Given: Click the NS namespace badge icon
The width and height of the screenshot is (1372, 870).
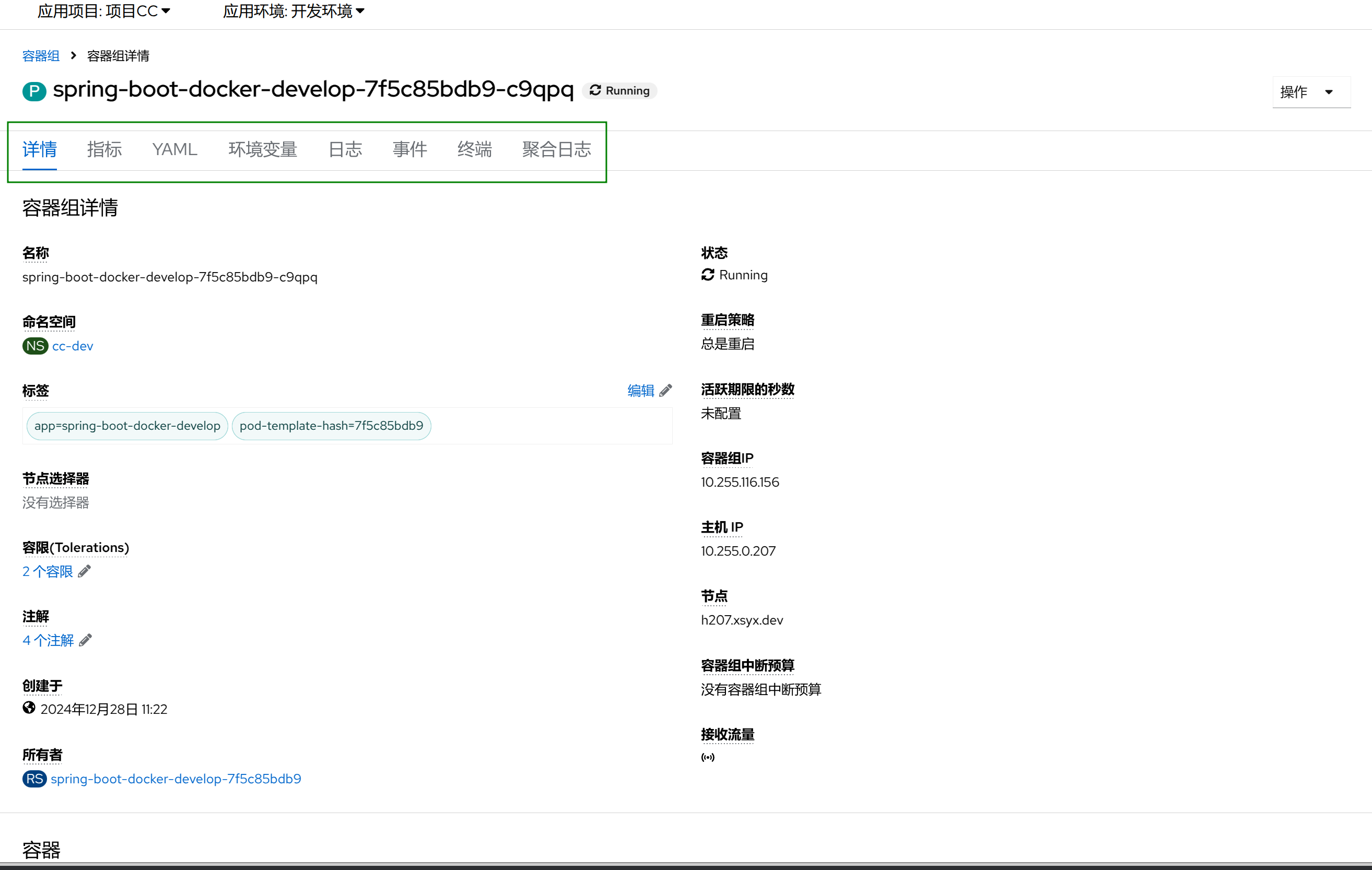Looking at the screenshot, I should pos(36,346).
